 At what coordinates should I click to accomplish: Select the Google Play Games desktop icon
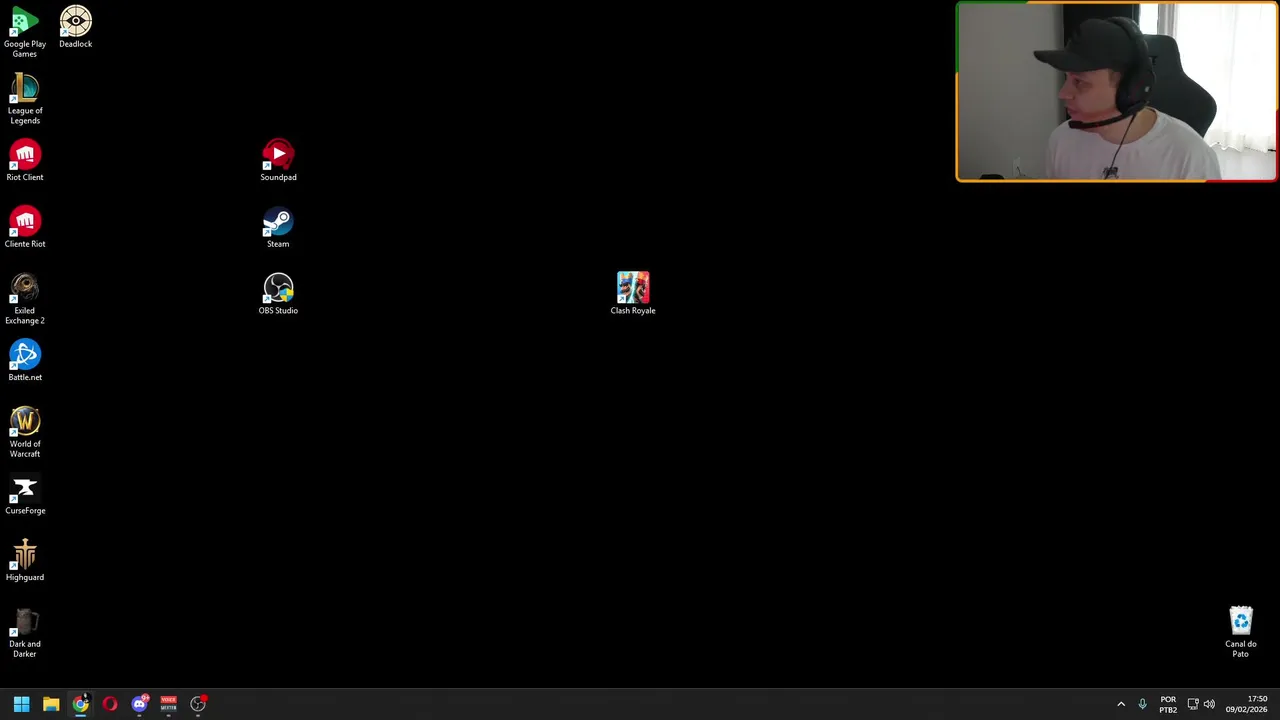[x=25, y=32]
